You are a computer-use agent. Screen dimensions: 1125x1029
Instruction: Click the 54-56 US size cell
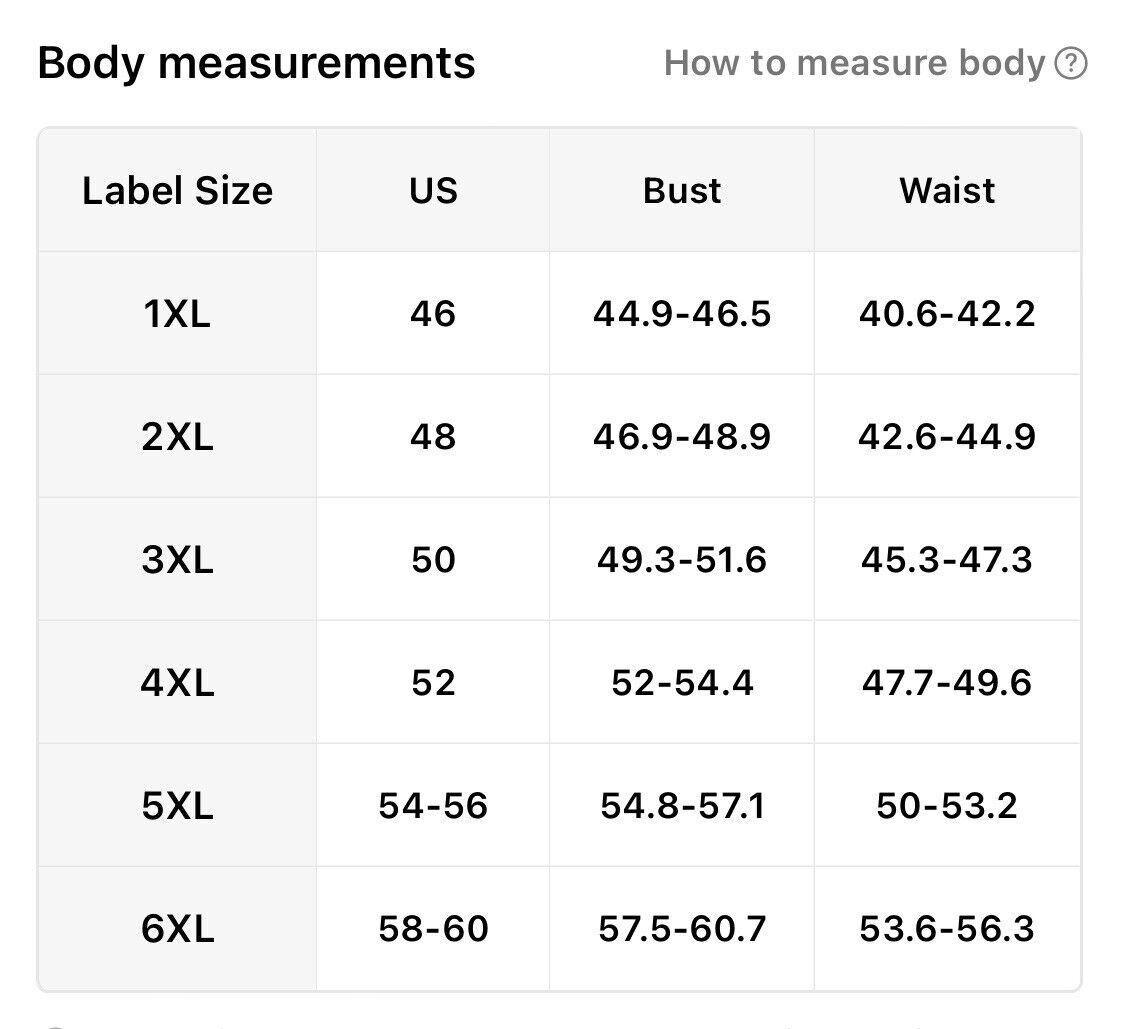[433, 806]
